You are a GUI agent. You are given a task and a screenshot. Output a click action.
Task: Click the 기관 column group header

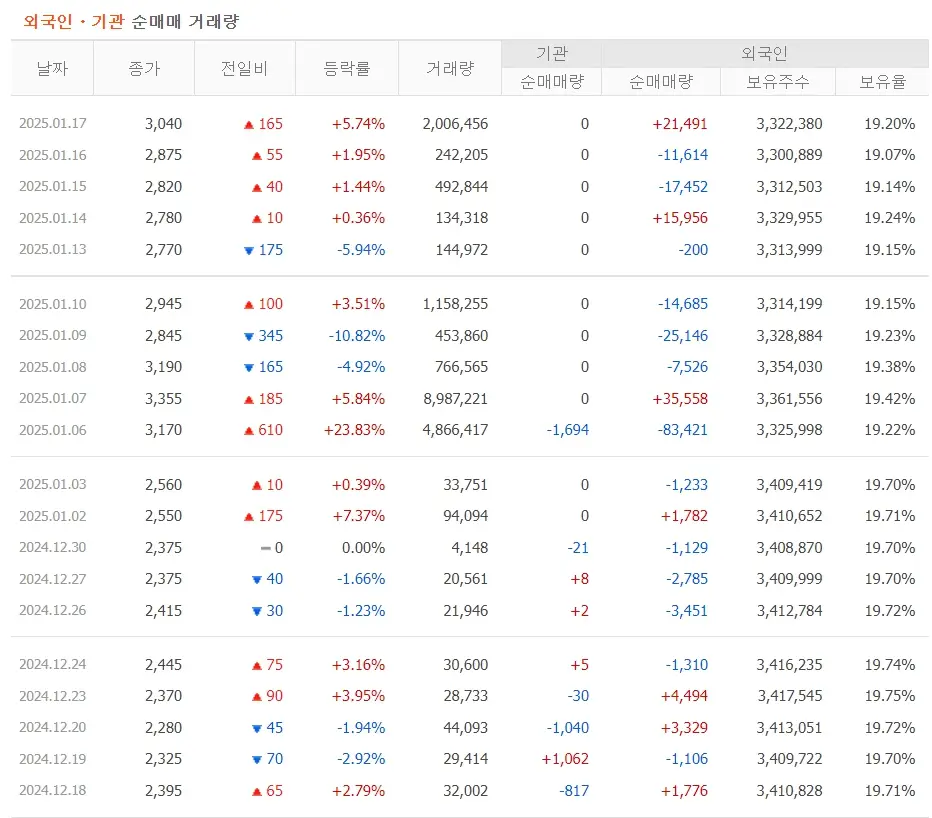(551, 53)
